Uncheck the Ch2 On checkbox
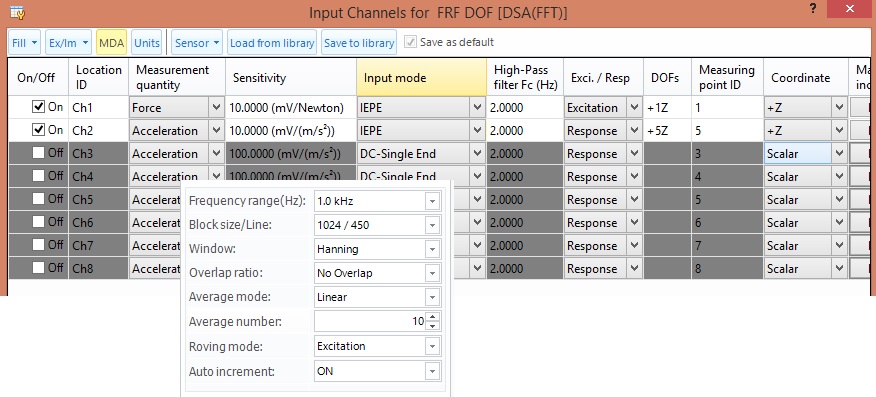The width and height of the screenshot is (876, 397). click(38, 130)
